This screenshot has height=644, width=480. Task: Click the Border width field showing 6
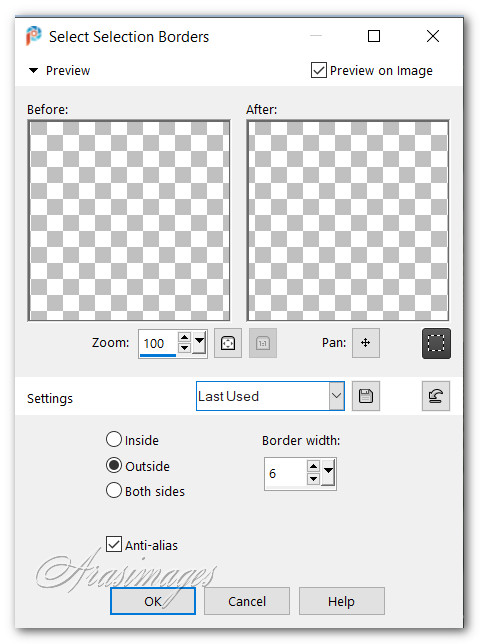286,473
